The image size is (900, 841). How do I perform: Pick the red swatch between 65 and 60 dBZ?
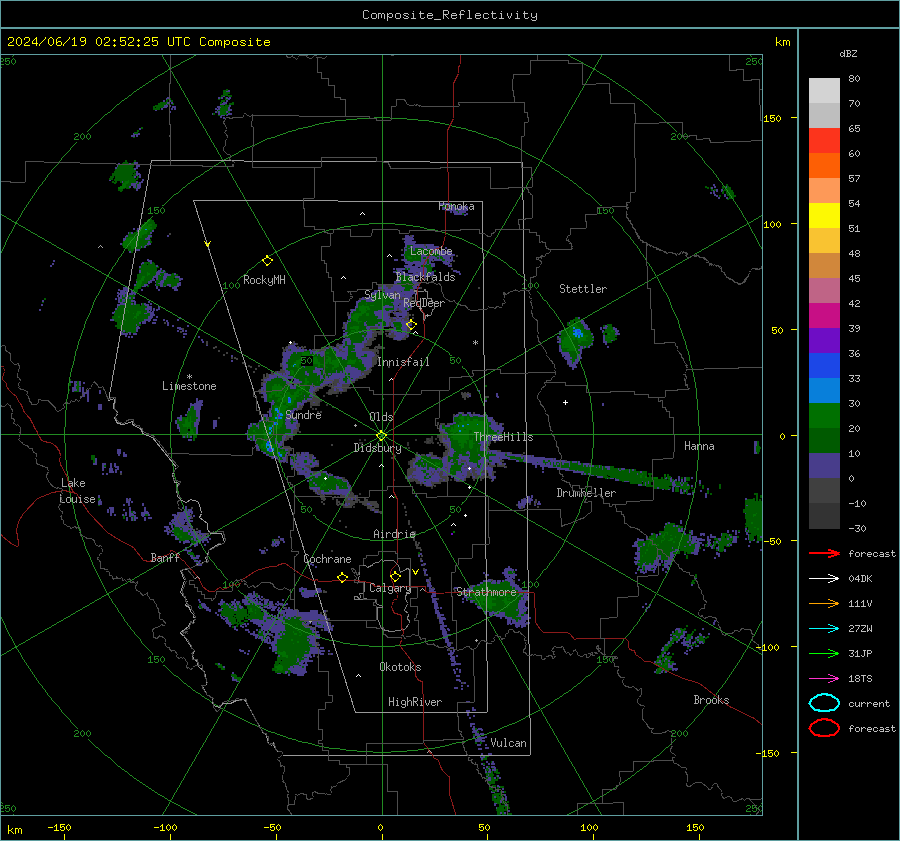[824, 141]
